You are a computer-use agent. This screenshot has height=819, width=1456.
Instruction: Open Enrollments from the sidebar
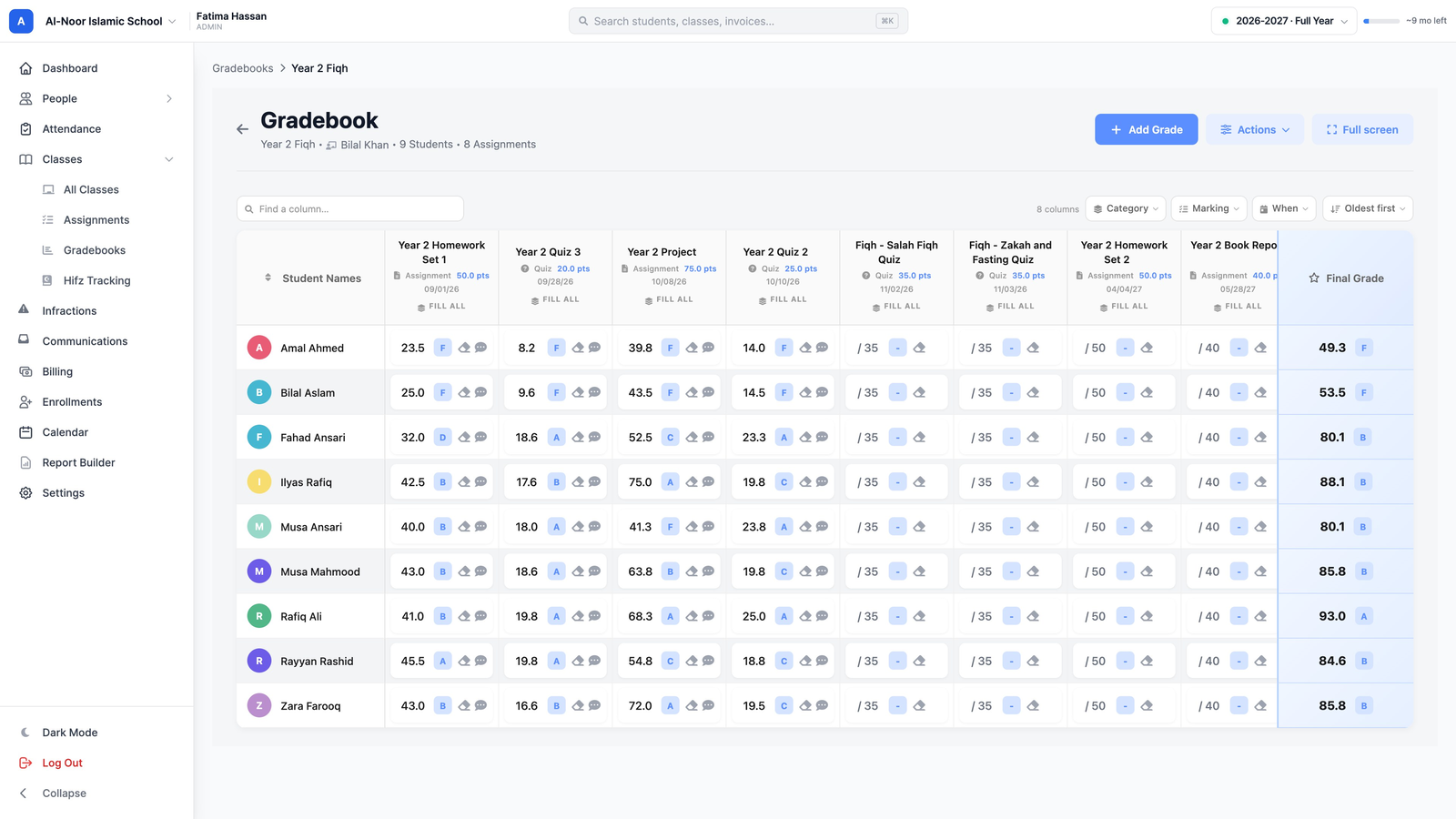(x=72, y=402)
